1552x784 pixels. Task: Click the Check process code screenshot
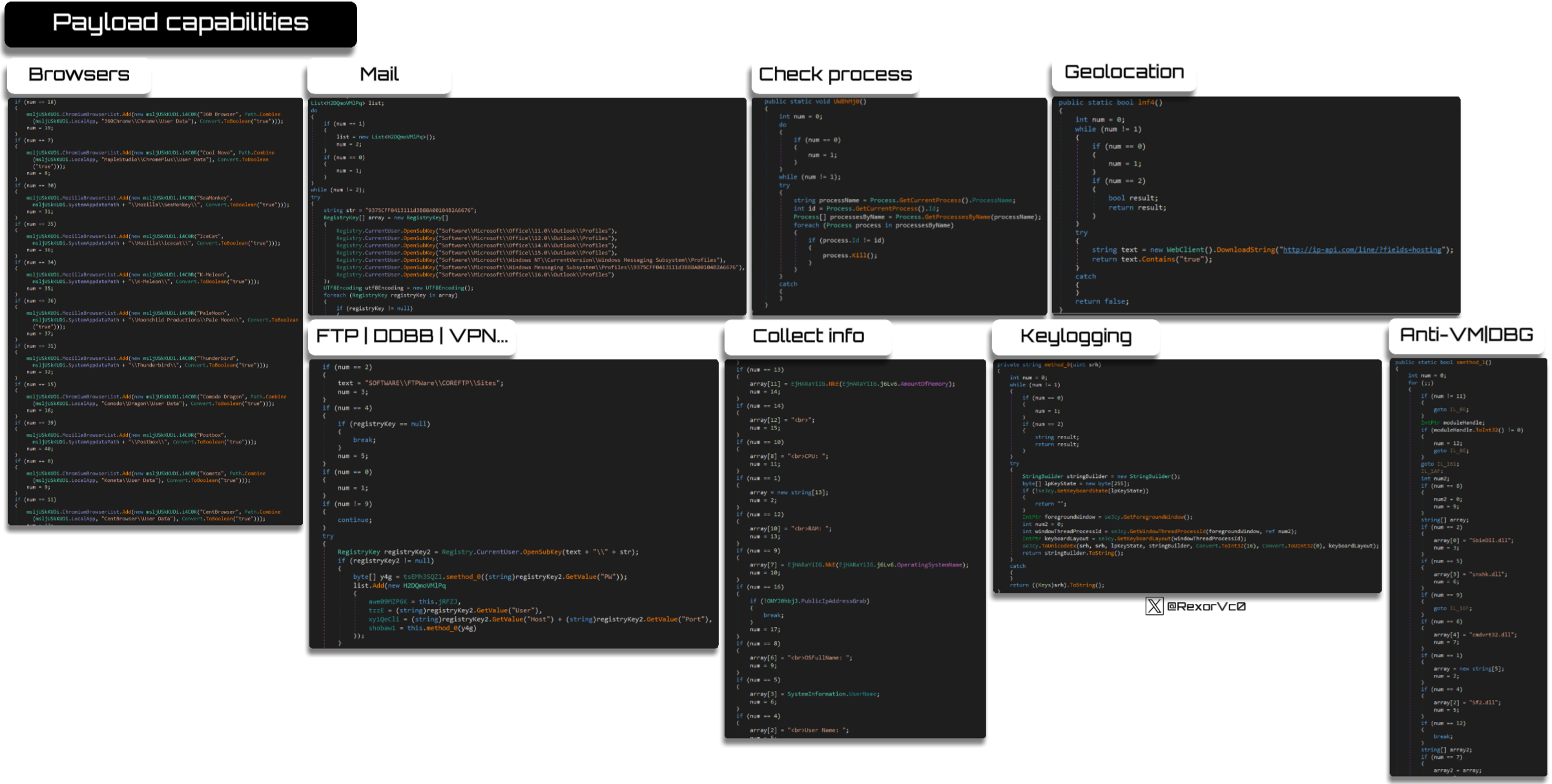tap(899, 207)
